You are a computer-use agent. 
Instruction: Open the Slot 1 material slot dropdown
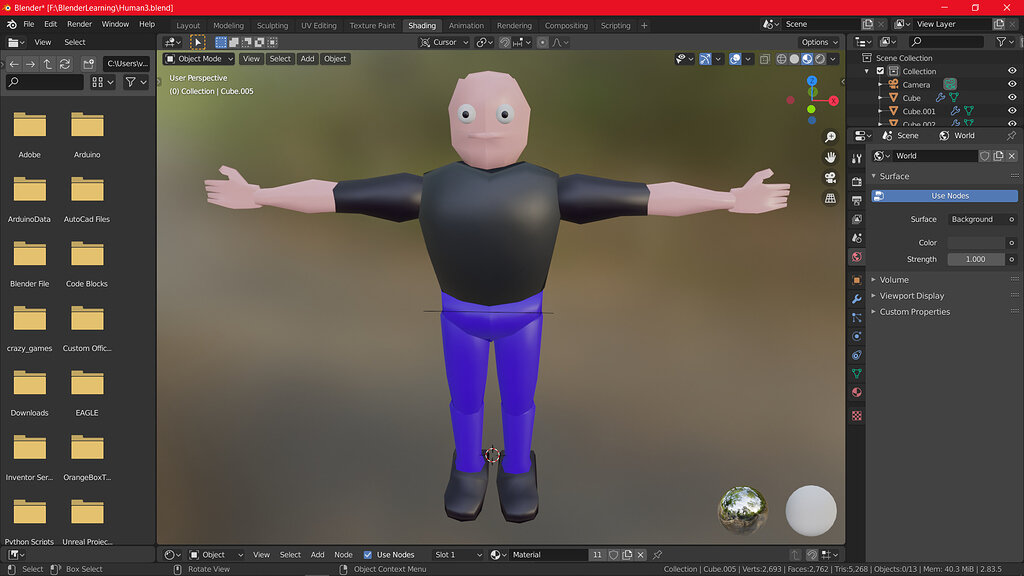pos(457,555)
